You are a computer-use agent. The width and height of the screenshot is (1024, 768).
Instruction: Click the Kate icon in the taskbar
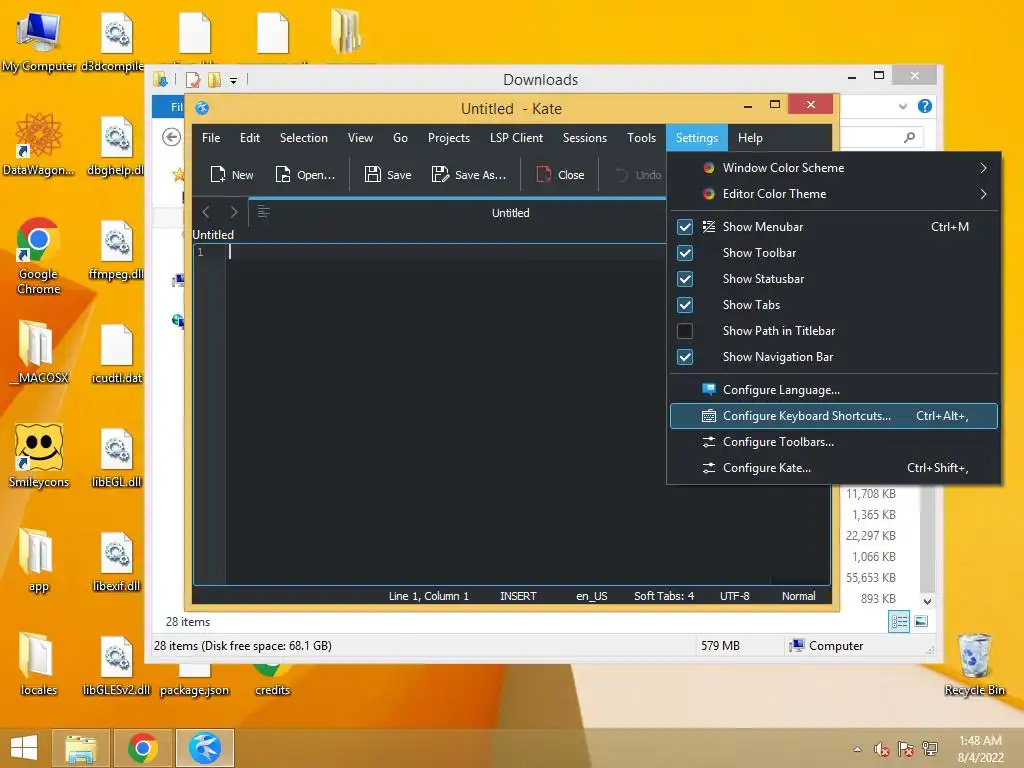tap(205, 748)
